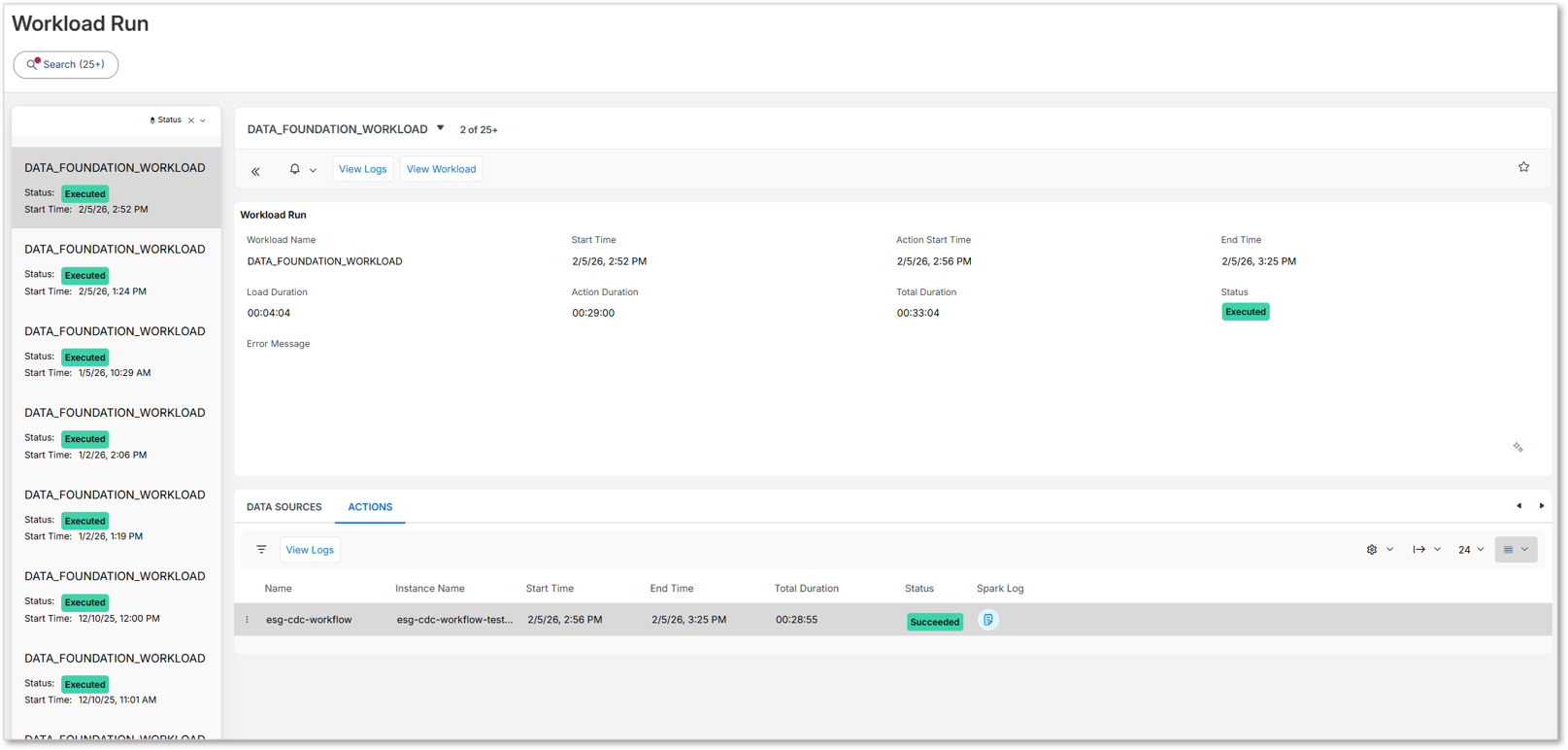
Task: Click the Status sort label in the list header
Action: pyautogui.click(x=169, y=119)
